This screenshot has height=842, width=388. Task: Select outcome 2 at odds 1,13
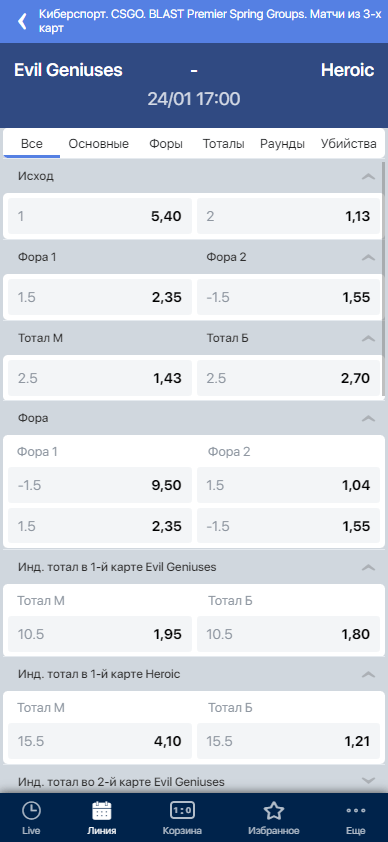[x=288, y=216]
